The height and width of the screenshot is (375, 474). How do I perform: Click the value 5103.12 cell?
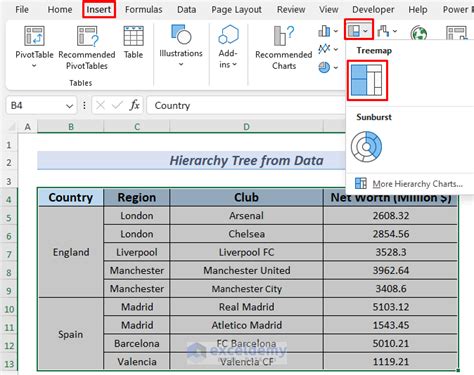point(391,307)
